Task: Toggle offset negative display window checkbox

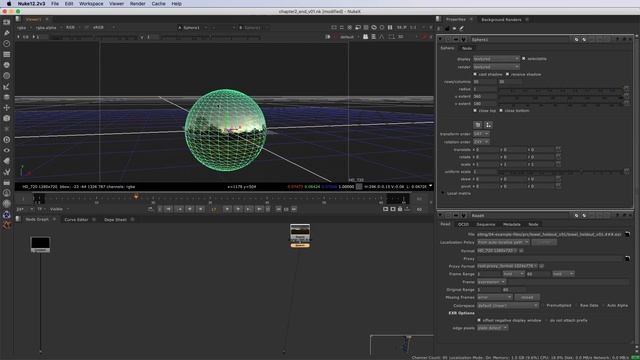Action: [x=479, y=320]
